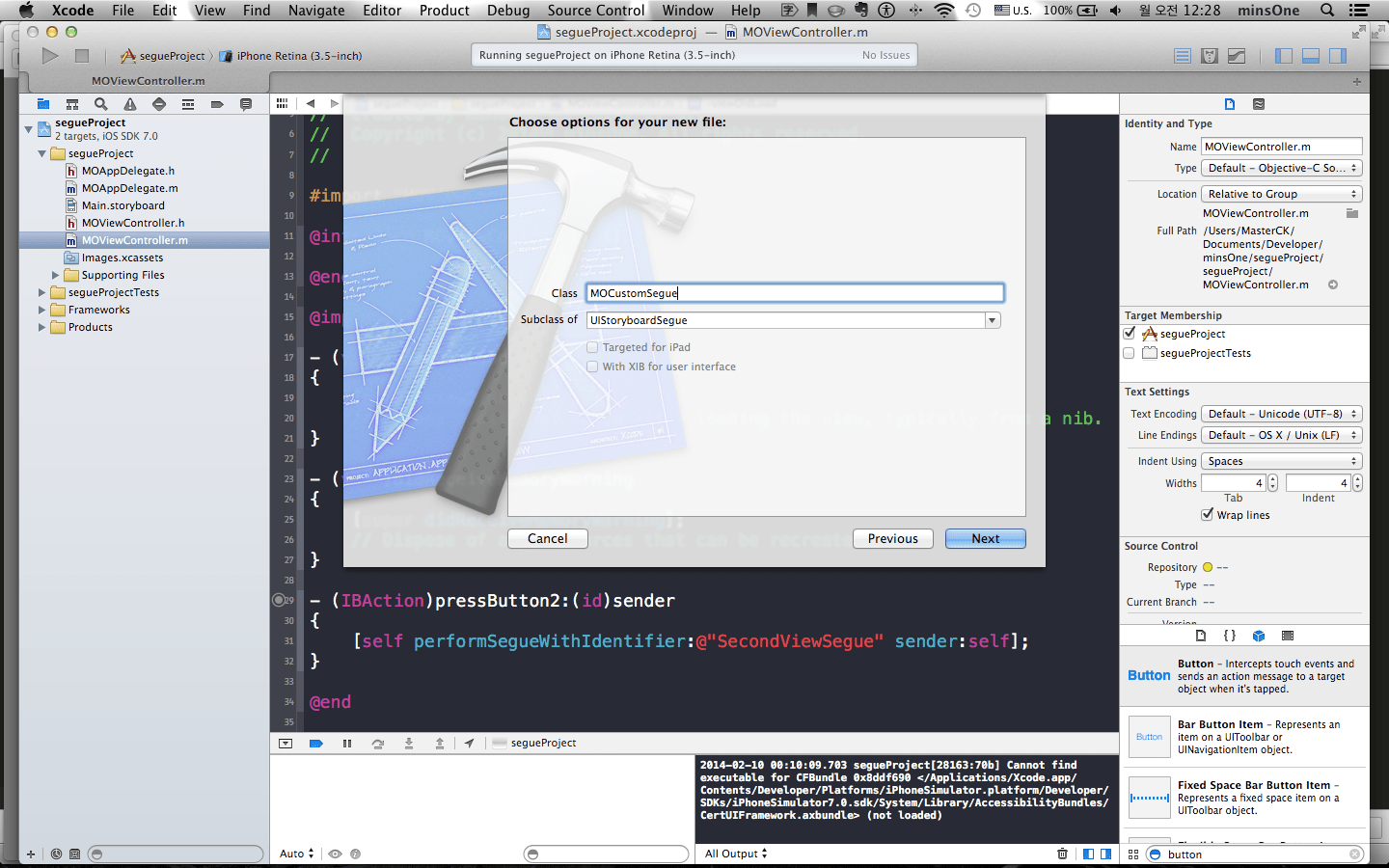Open the Editor menu
The width and height of the screenshot is (1389, 868).
382,11
